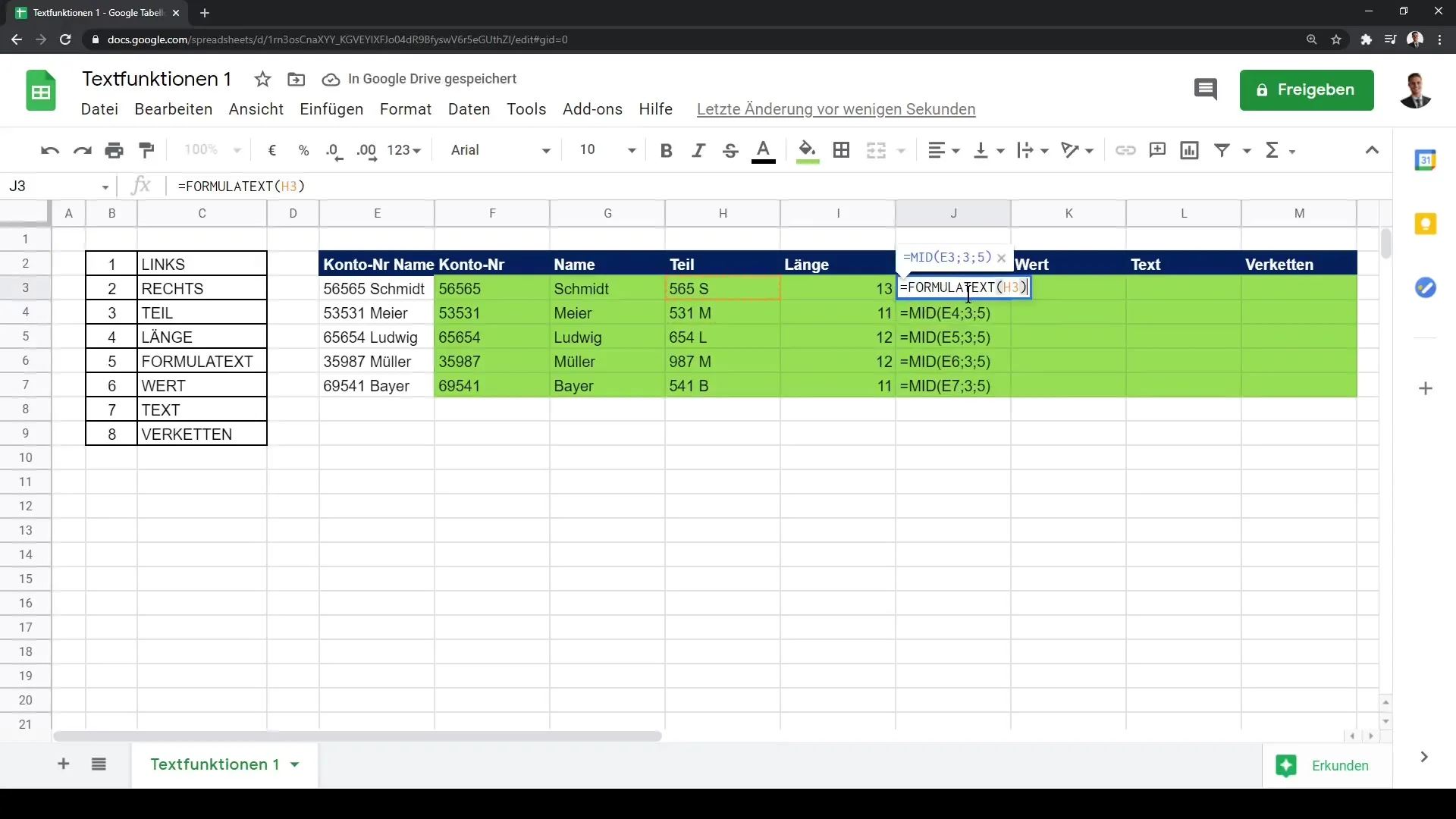Viewport: 1456px width, 819px height.
Task: Open the Einfügen menu
Action: (x=331, y=109)
